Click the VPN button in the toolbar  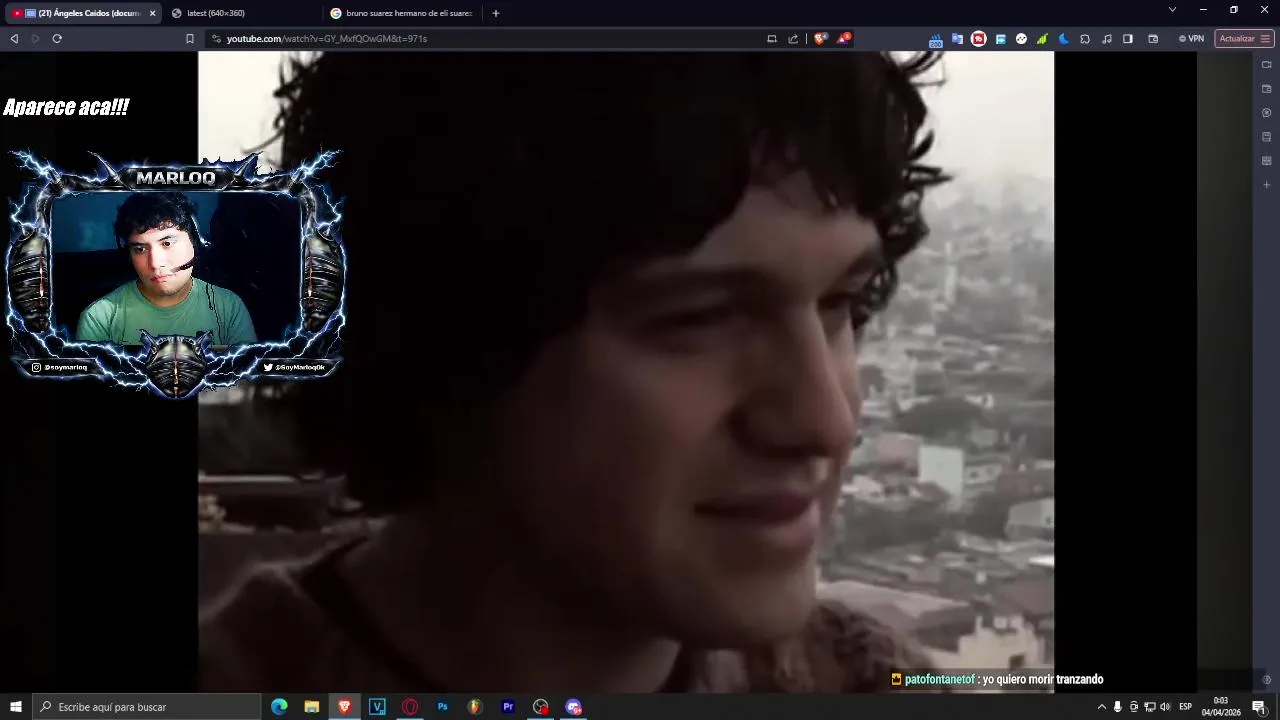(1191, 39)
